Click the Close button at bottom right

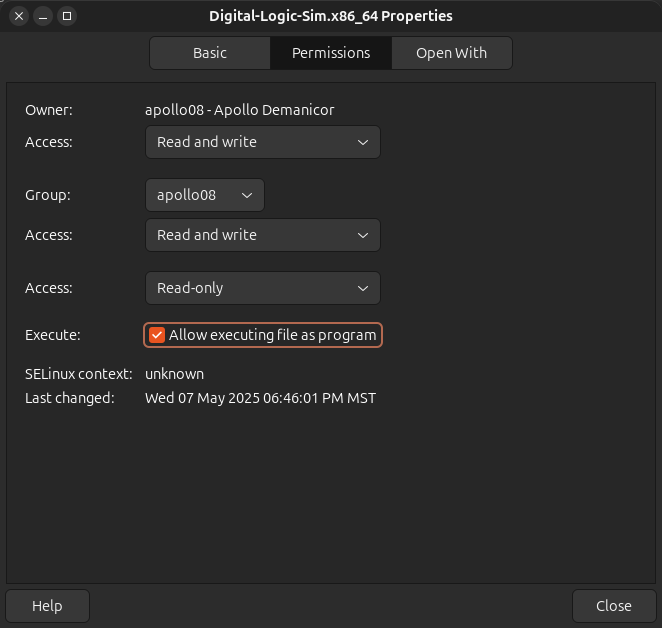pyautogui.click(x=613, y=606)
